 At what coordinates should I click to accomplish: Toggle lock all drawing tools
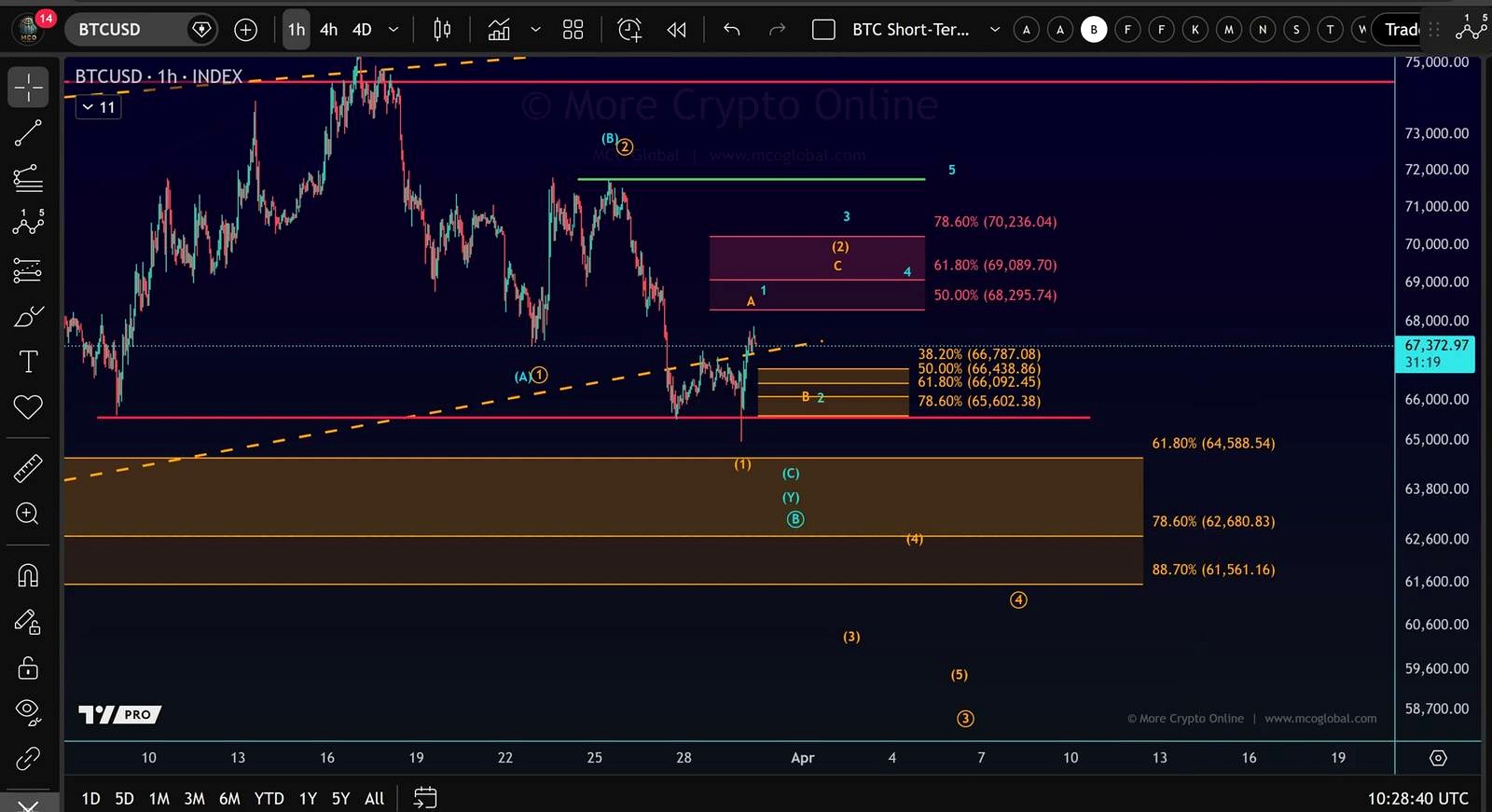pyautogui.click(x=28, y=667)
